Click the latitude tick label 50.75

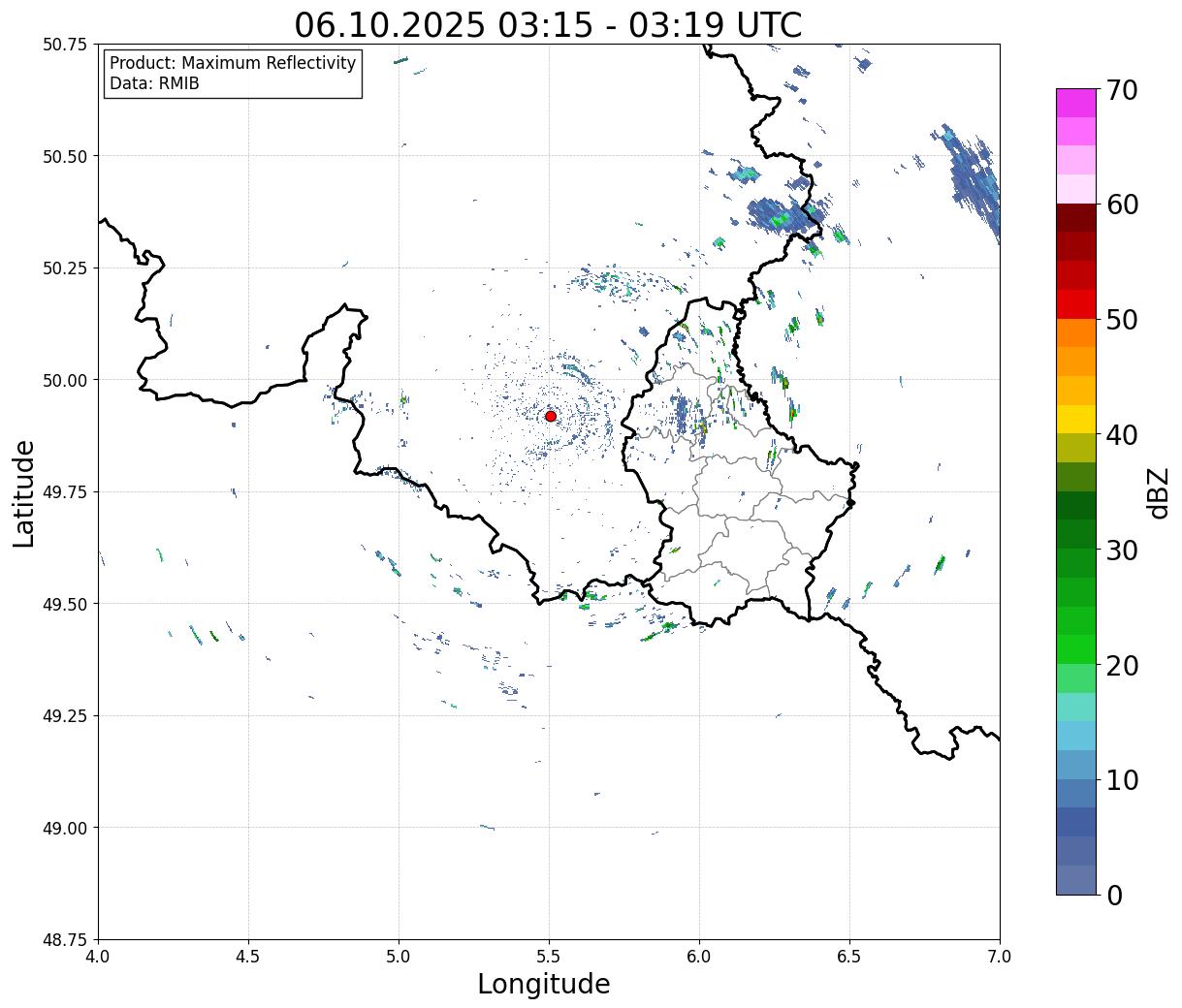click(65, 45)
